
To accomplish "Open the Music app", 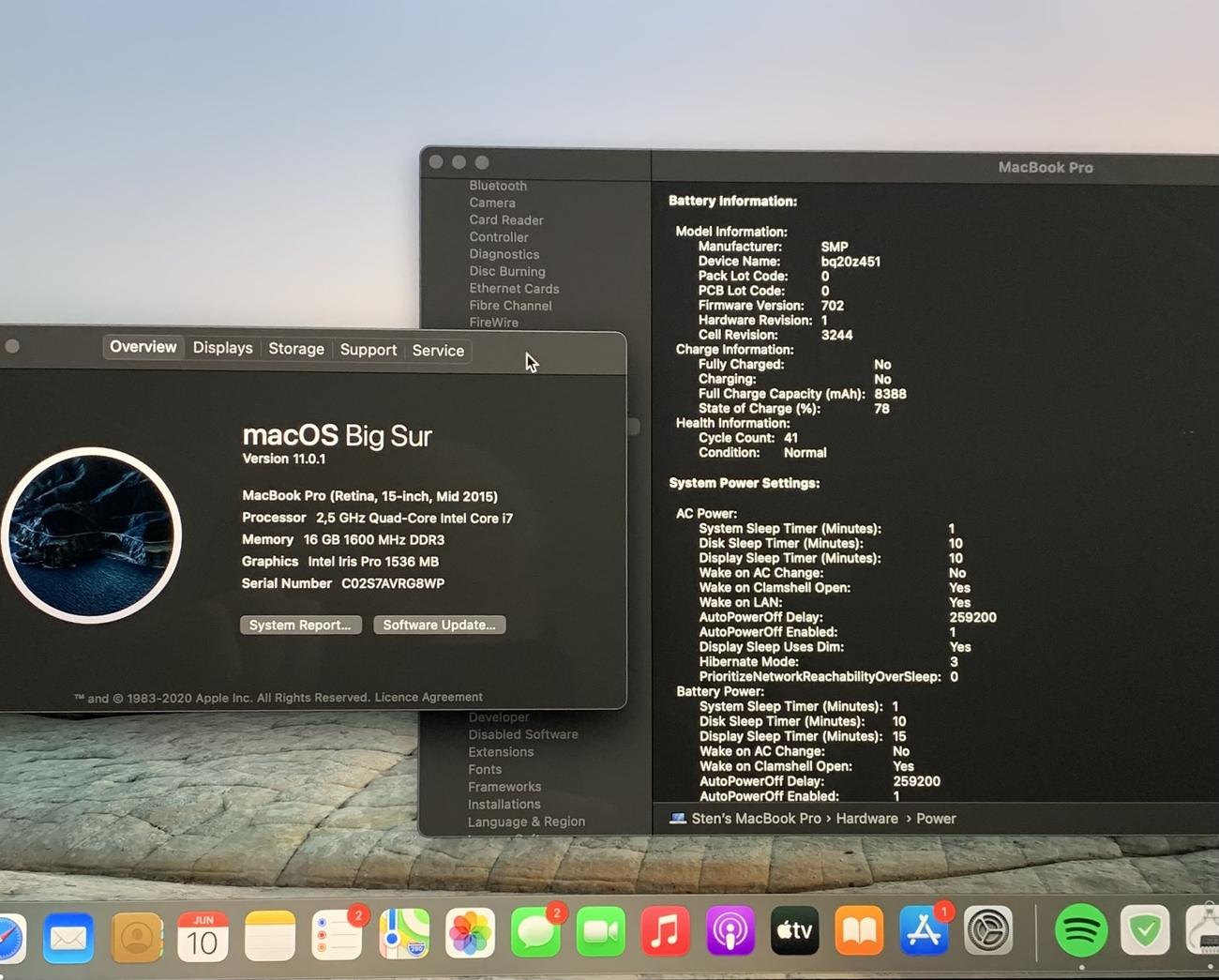I will pos(665,932).
